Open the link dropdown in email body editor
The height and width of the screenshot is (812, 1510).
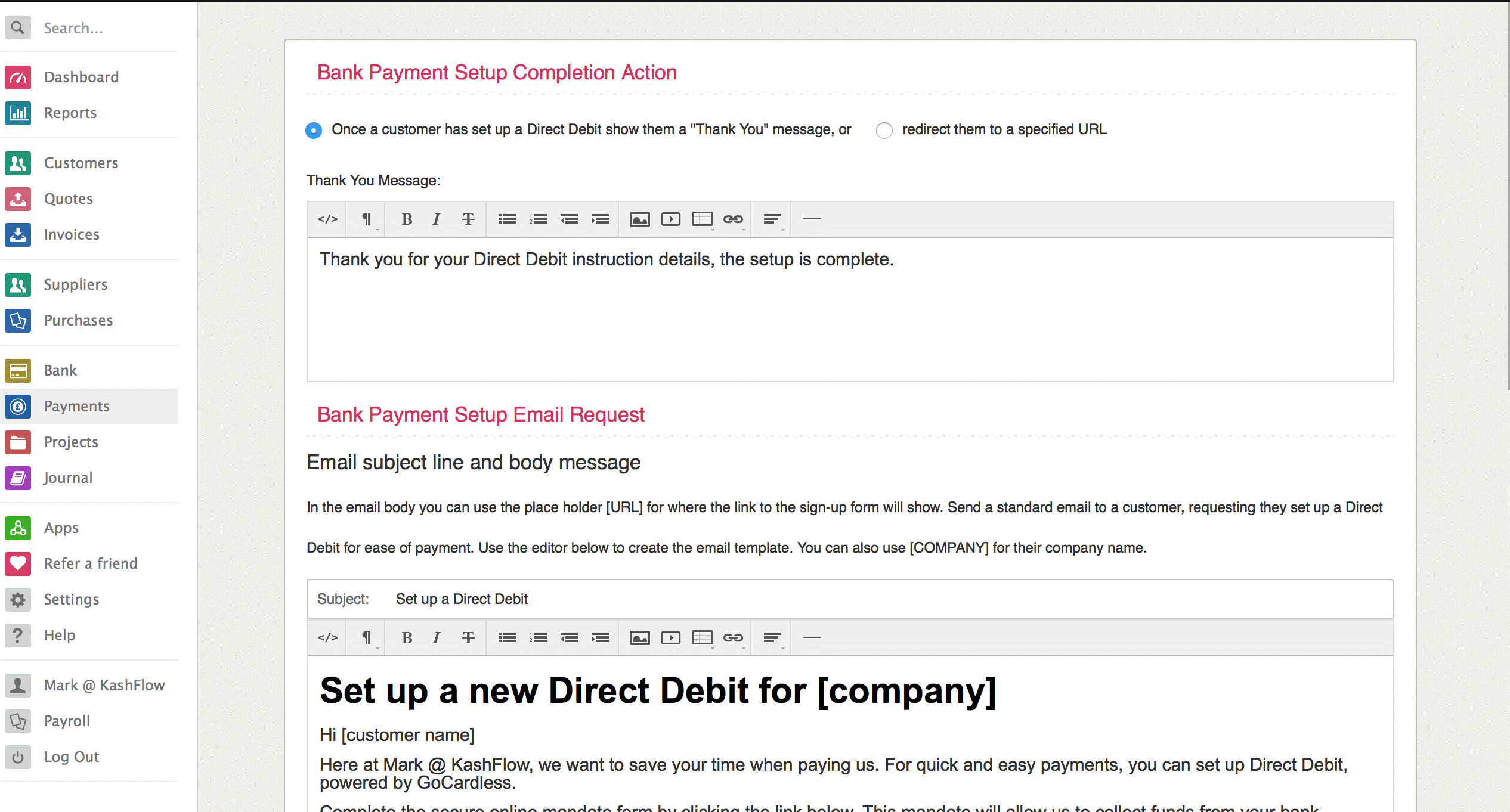(x=734, y=638)
